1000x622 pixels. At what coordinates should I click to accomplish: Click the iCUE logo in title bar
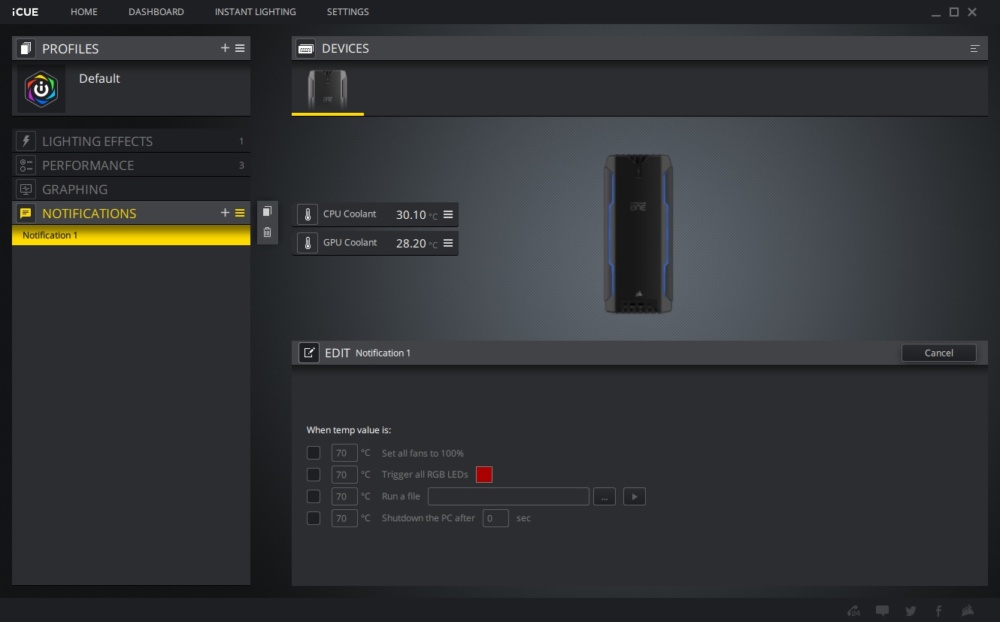(x=25, y=11)
